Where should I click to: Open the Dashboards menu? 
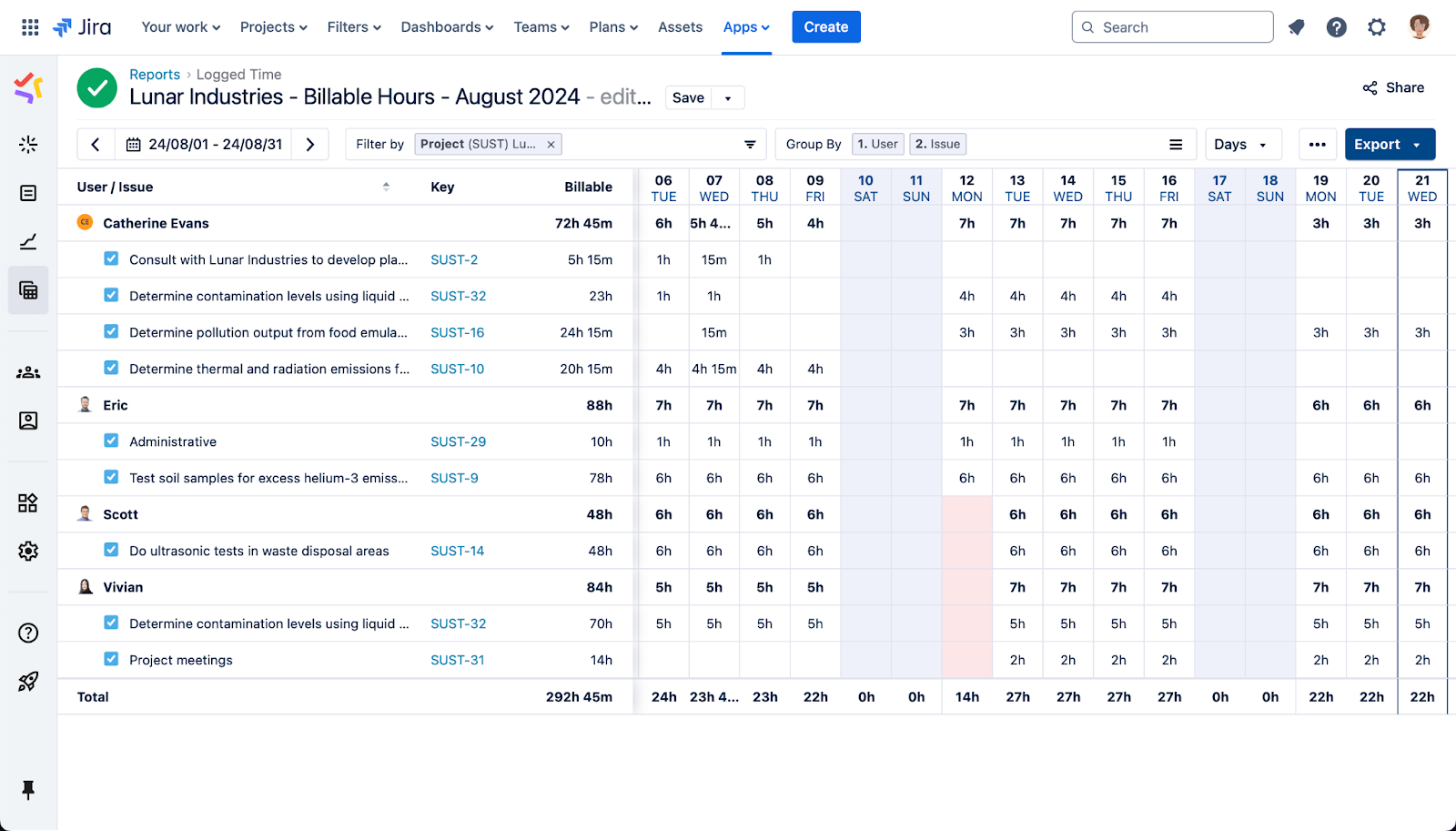point(447,27)
